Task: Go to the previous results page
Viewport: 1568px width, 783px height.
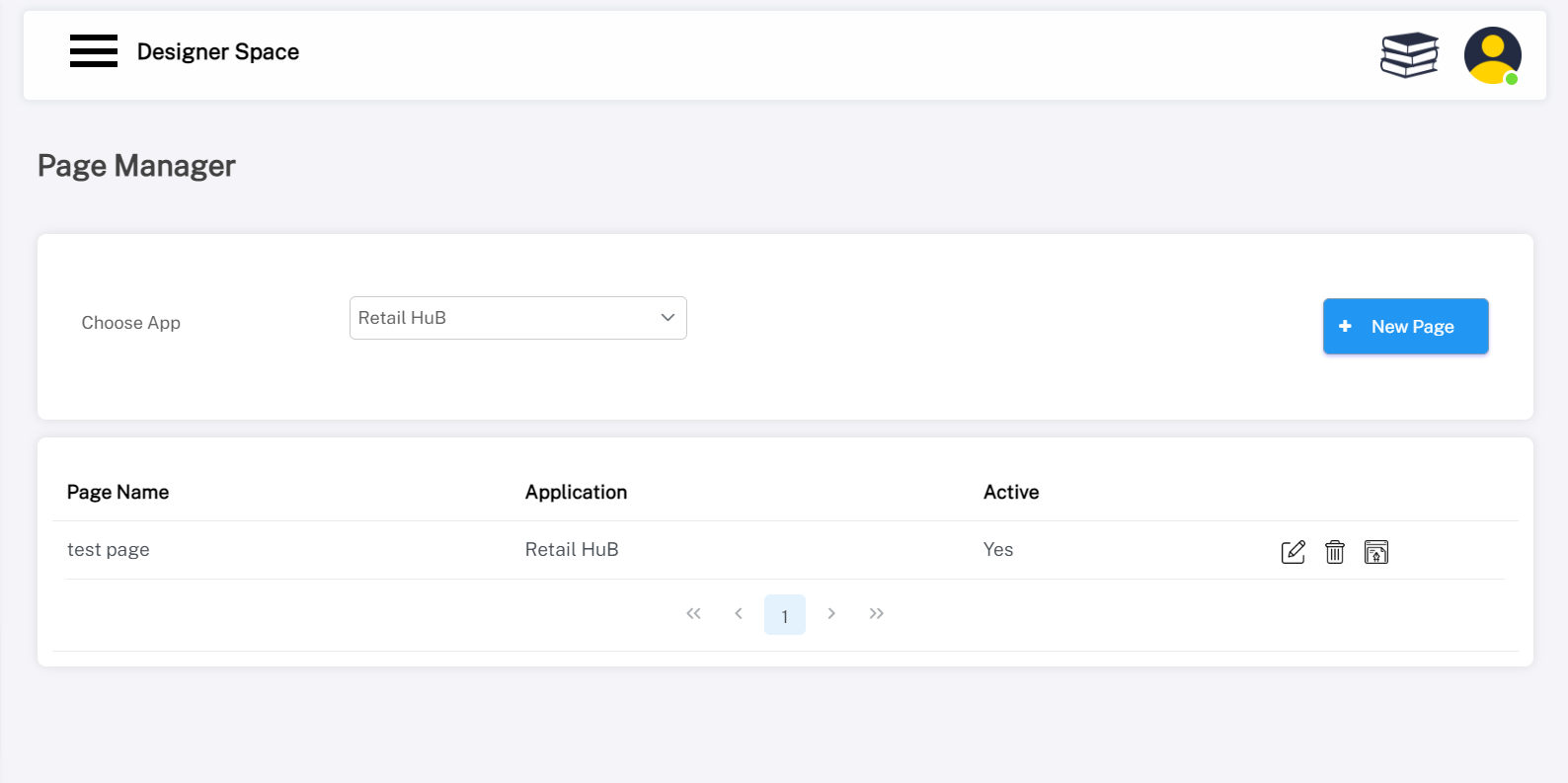Action: pyautogui.click(x=739, y=614)
